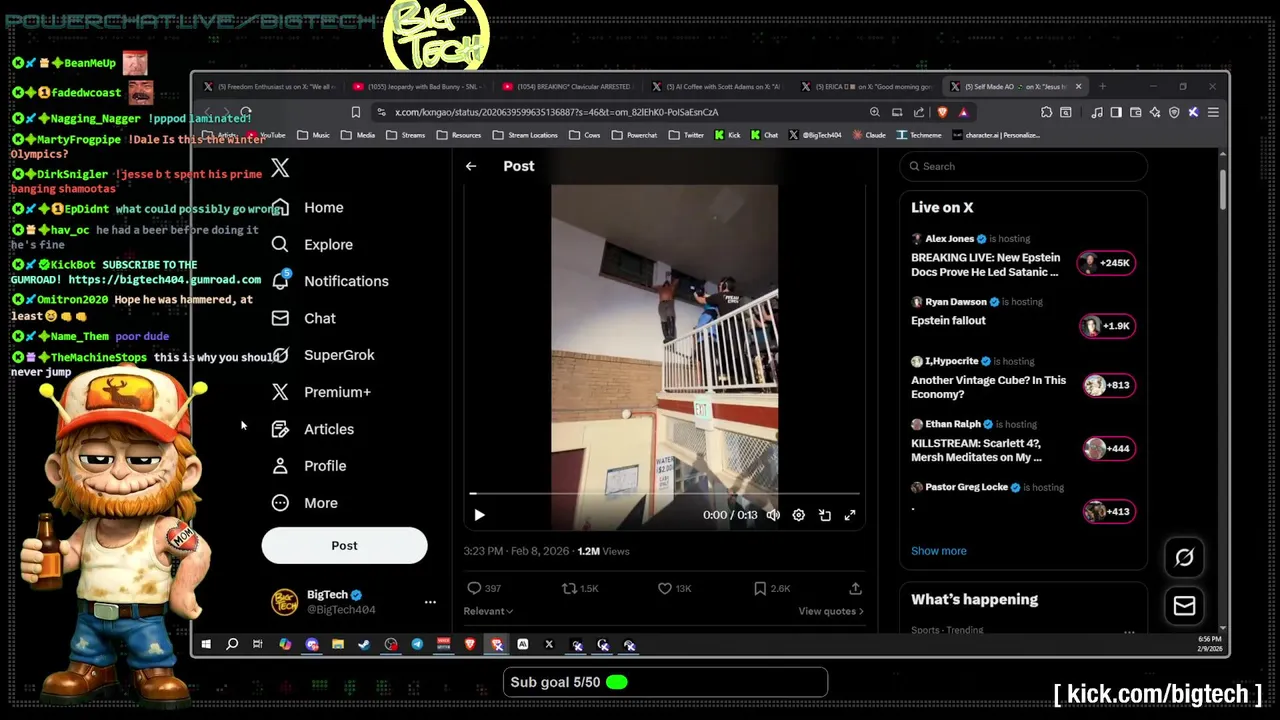Open the floating messages envelope button

tap(1184, 605)
